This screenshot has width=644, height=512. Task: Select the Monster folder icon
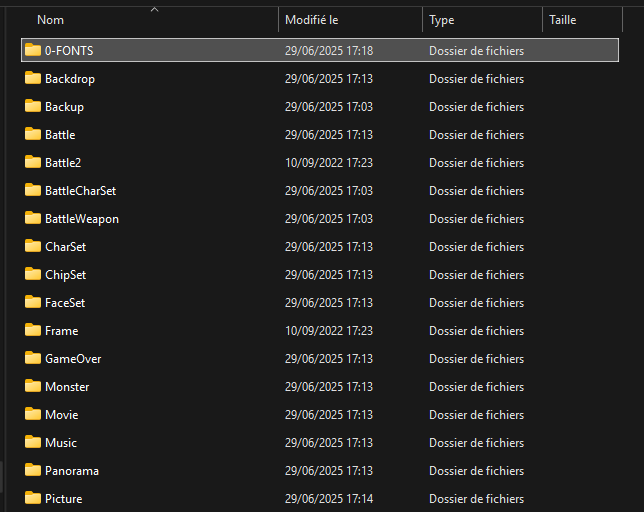click(x=33, y=386)
